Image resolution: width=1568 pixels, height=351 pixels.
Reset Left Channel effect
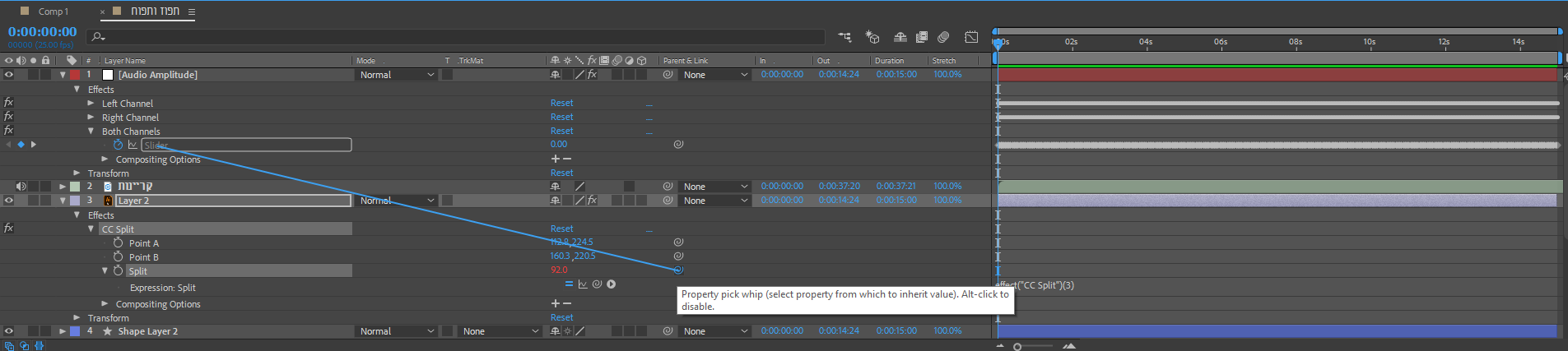(562, 103)
